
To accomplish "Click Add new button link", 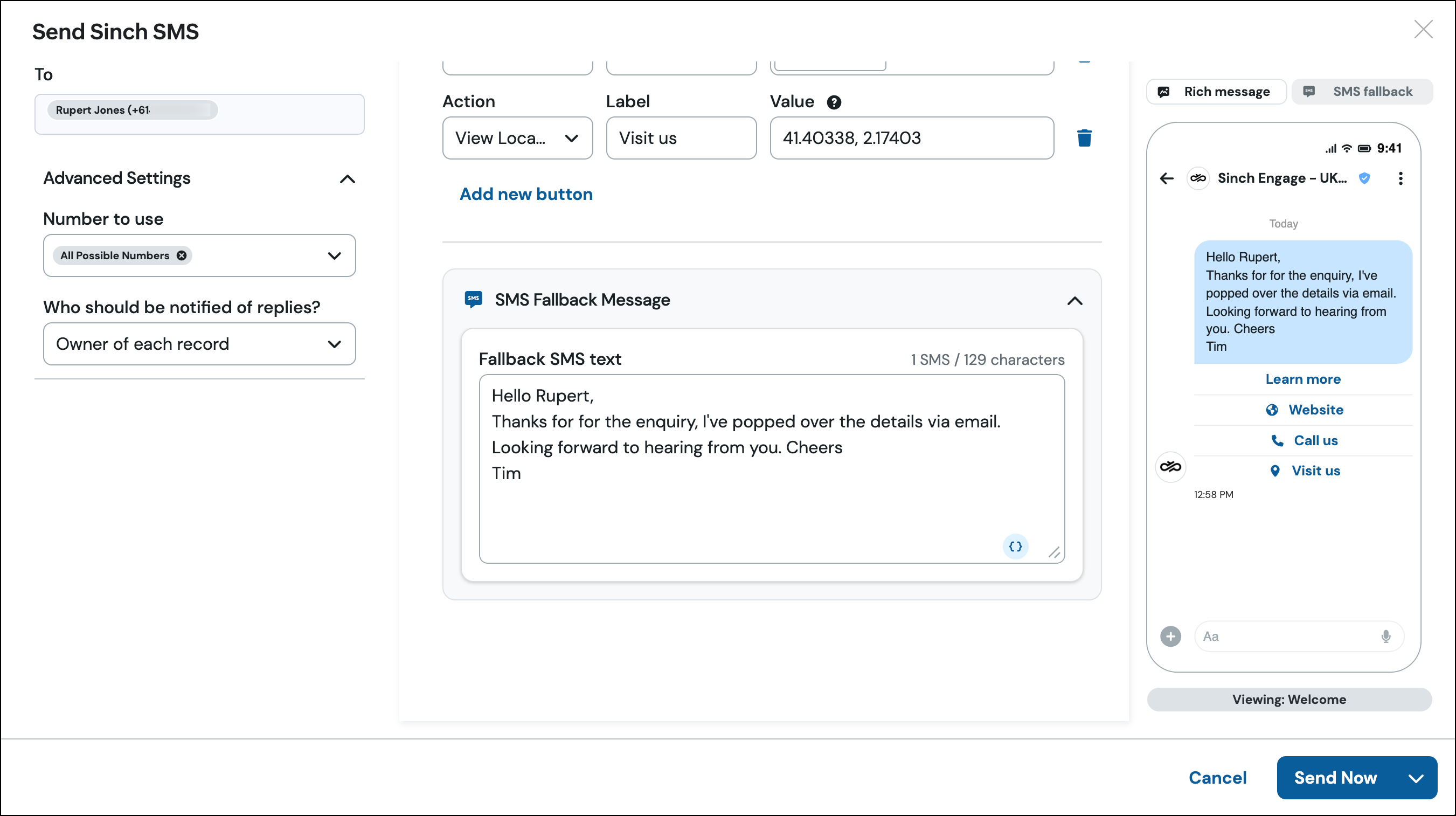I will pos(526,194).
